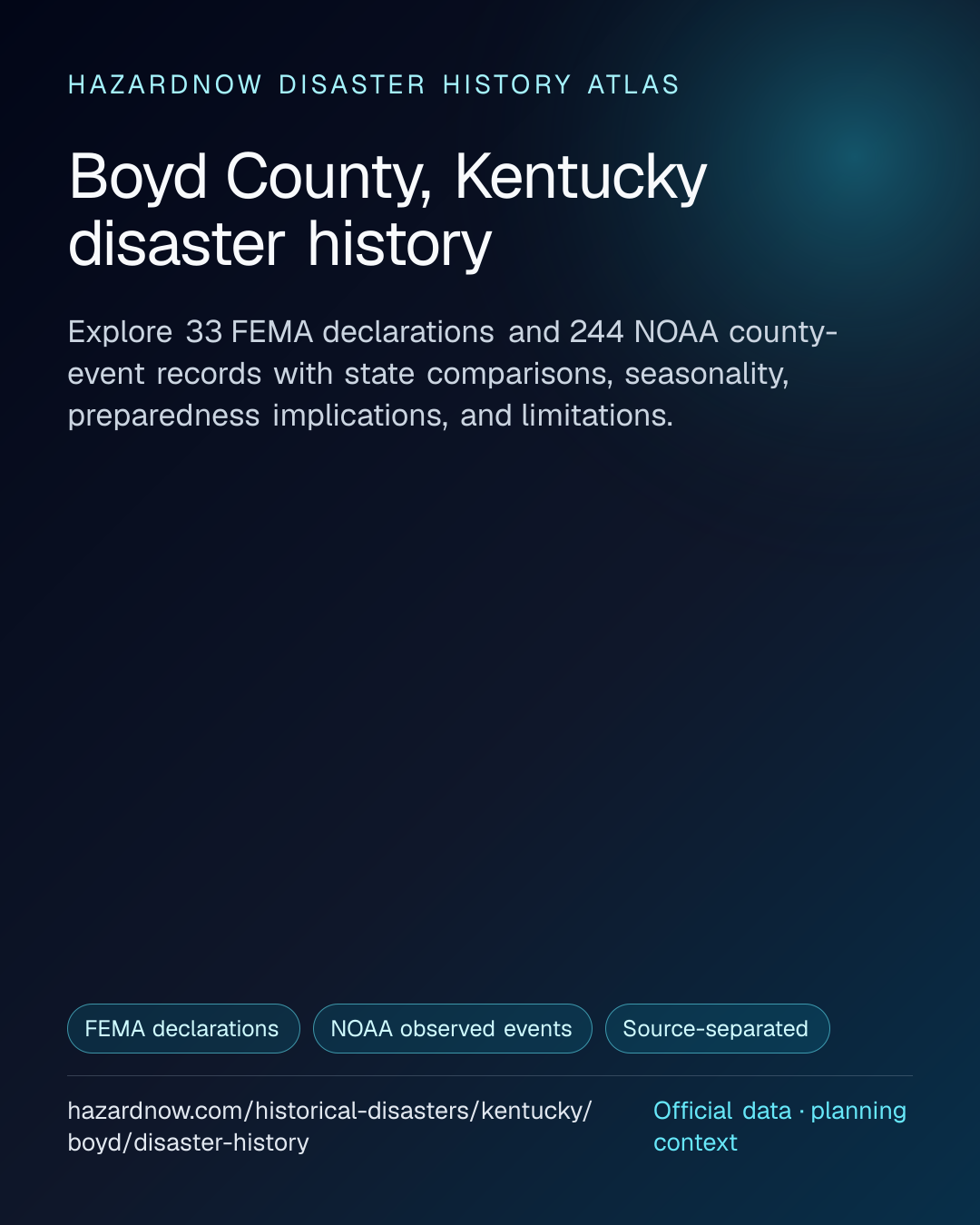This screenshot has height=1225, width=980.
Task: Select the NOAA observed events pill
Action: [452, 1028]
